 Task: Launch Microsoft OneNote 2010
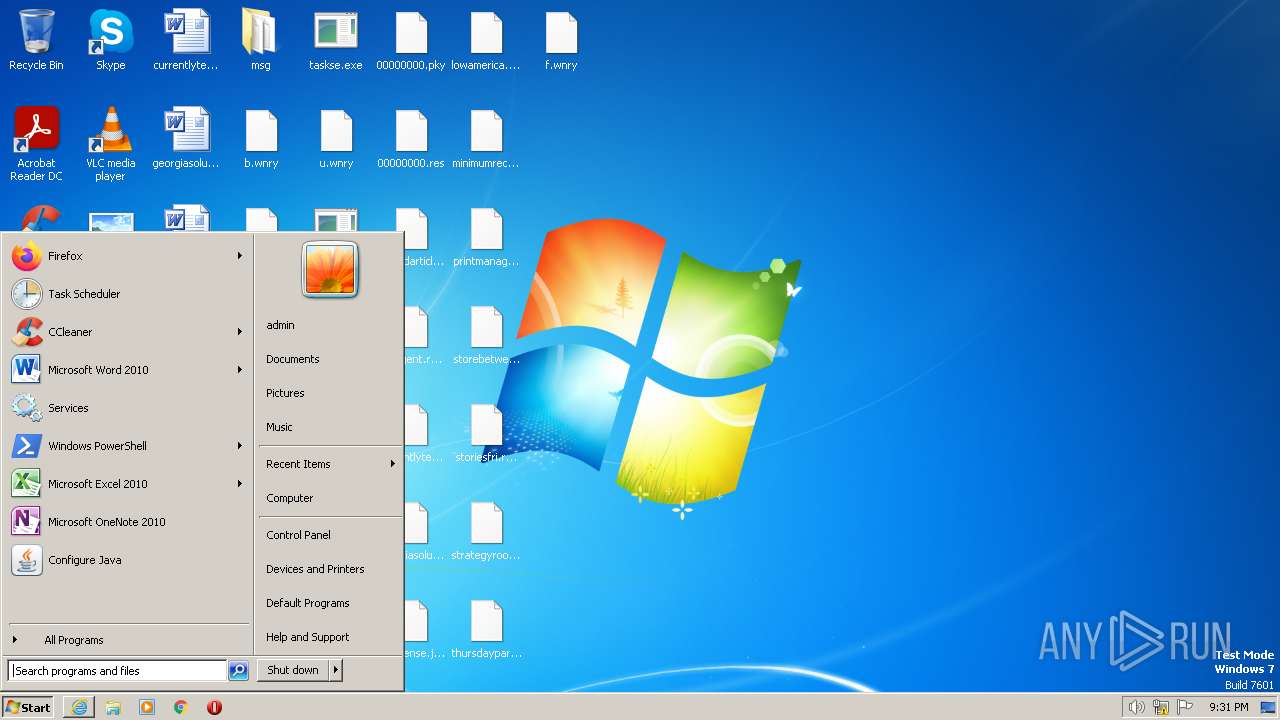(128, 522)
